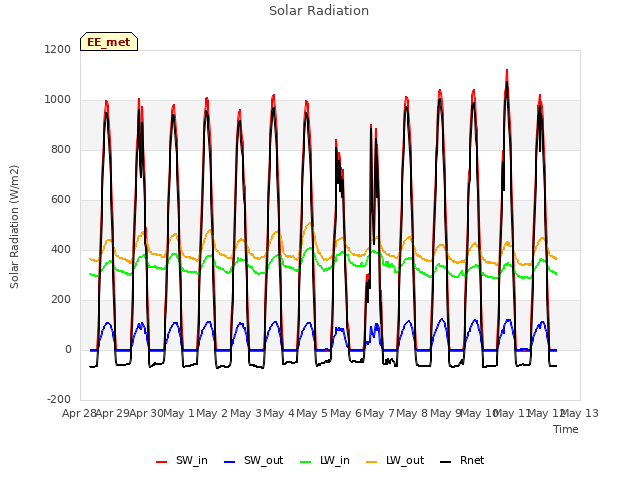Click the Time x-axis title
Image resolution: width=640 pixels, height=480 pixels.
coord(566,429)
